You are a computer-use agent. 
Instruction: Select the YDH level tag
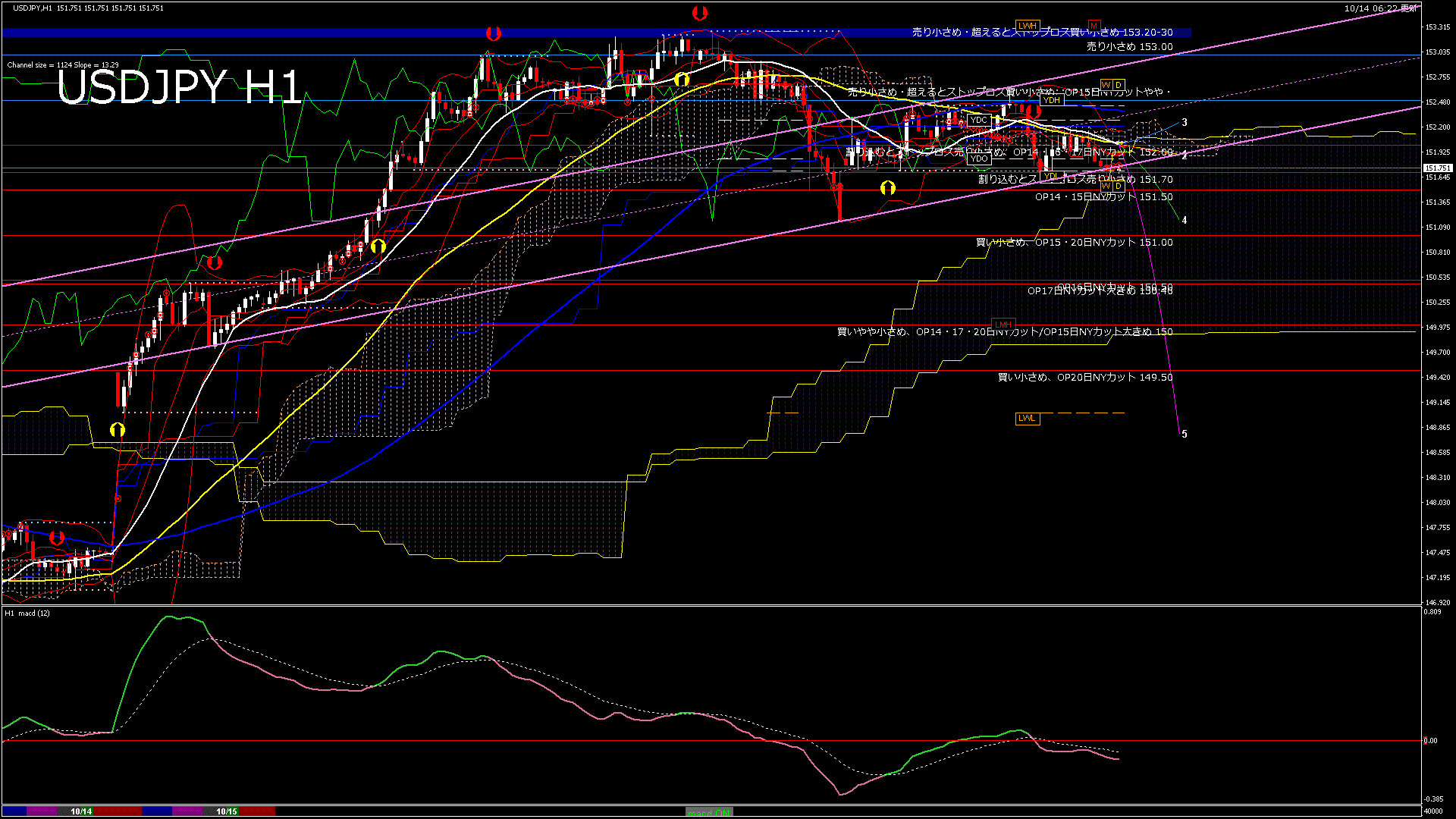(1051, 100)
